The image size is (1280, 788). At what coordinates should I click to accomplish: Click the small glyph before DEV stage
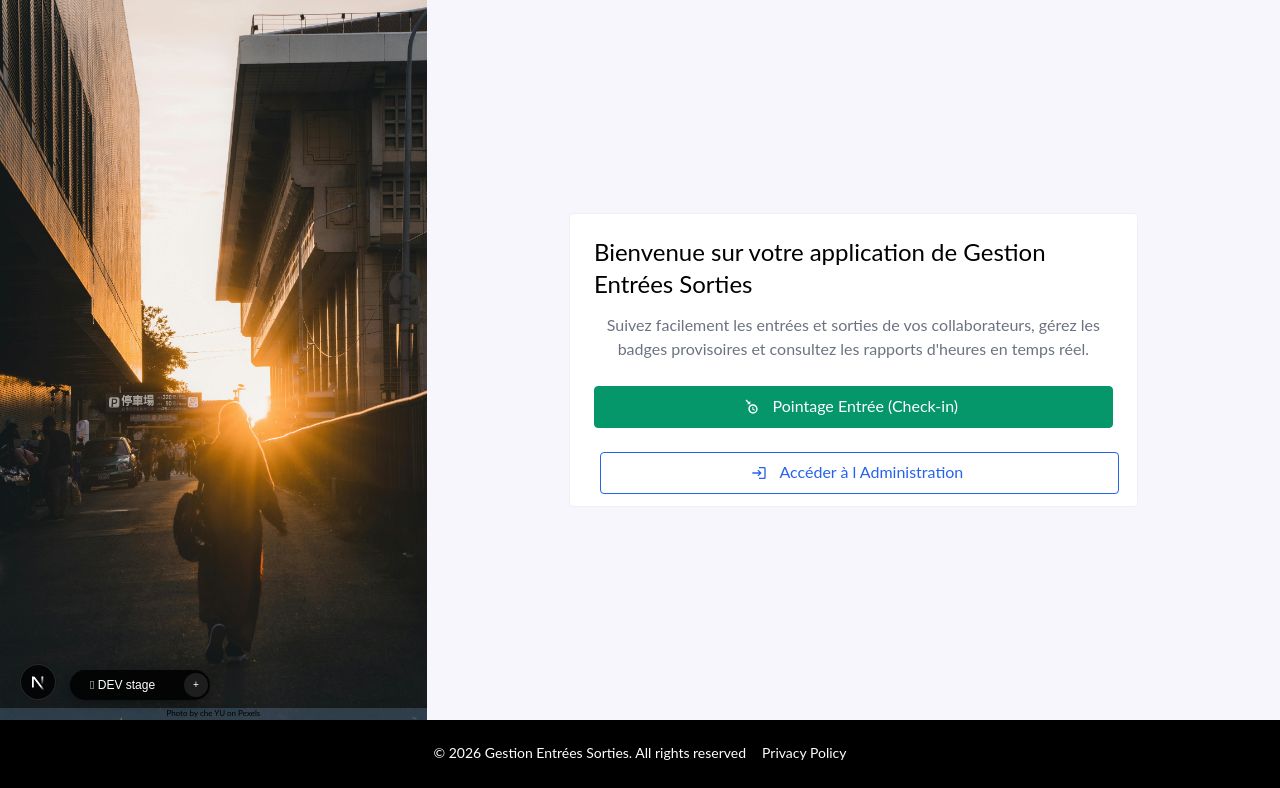click(92, 685)
